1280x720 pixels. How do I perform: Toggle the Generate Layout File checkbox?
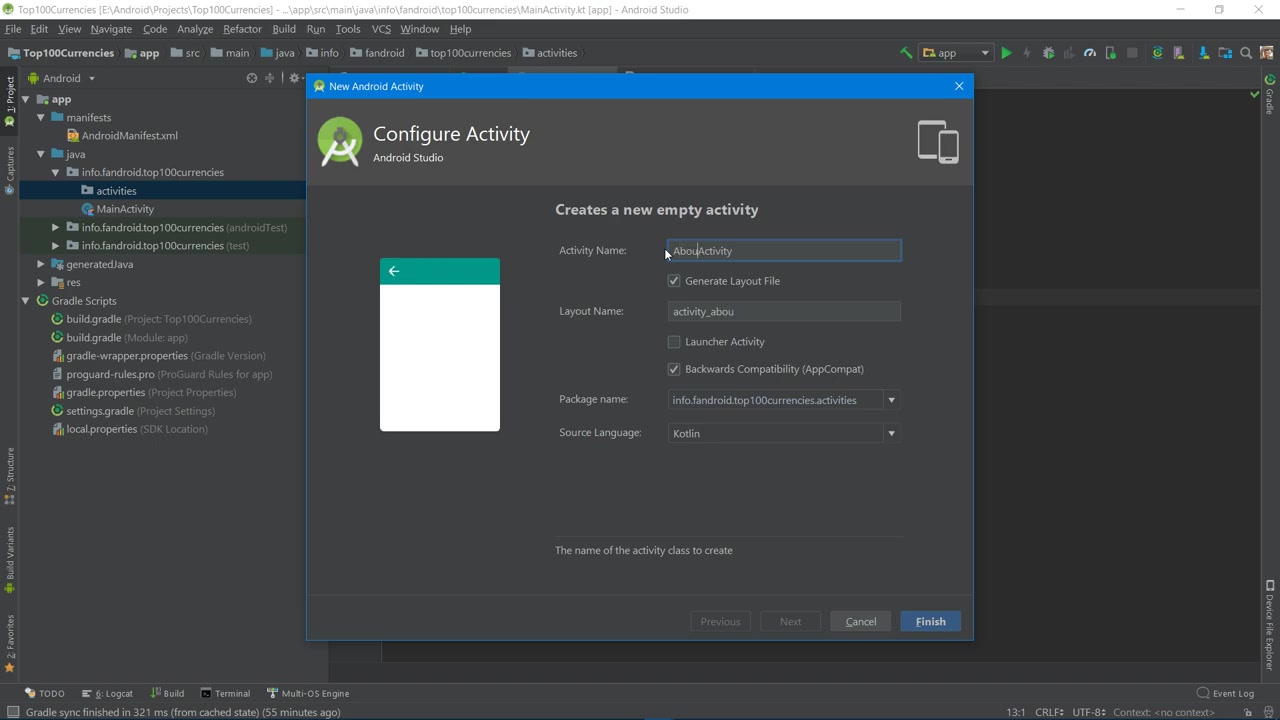pos(674,281)
